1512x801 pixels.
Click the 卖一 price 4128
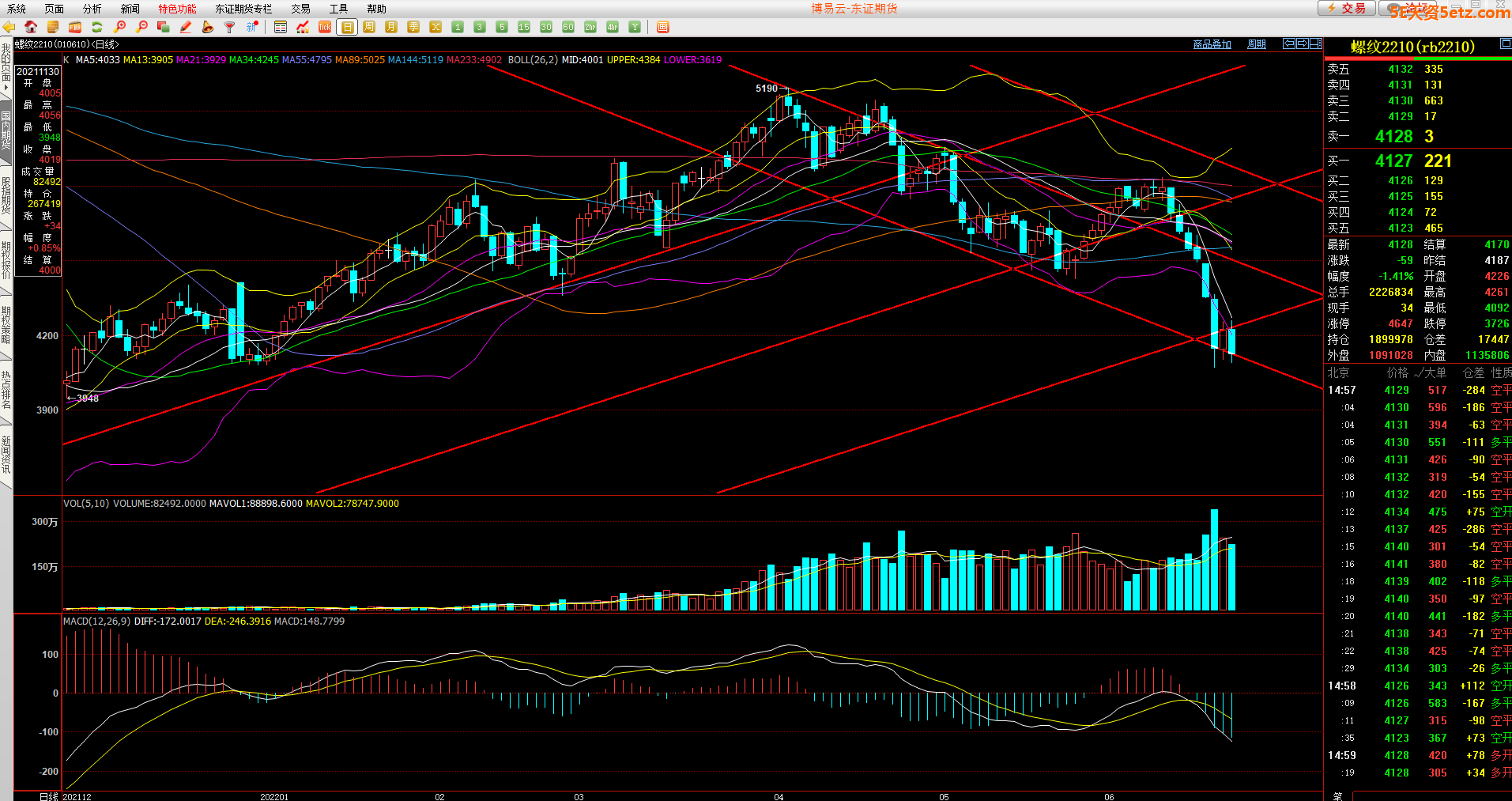tap(1394, 137)
